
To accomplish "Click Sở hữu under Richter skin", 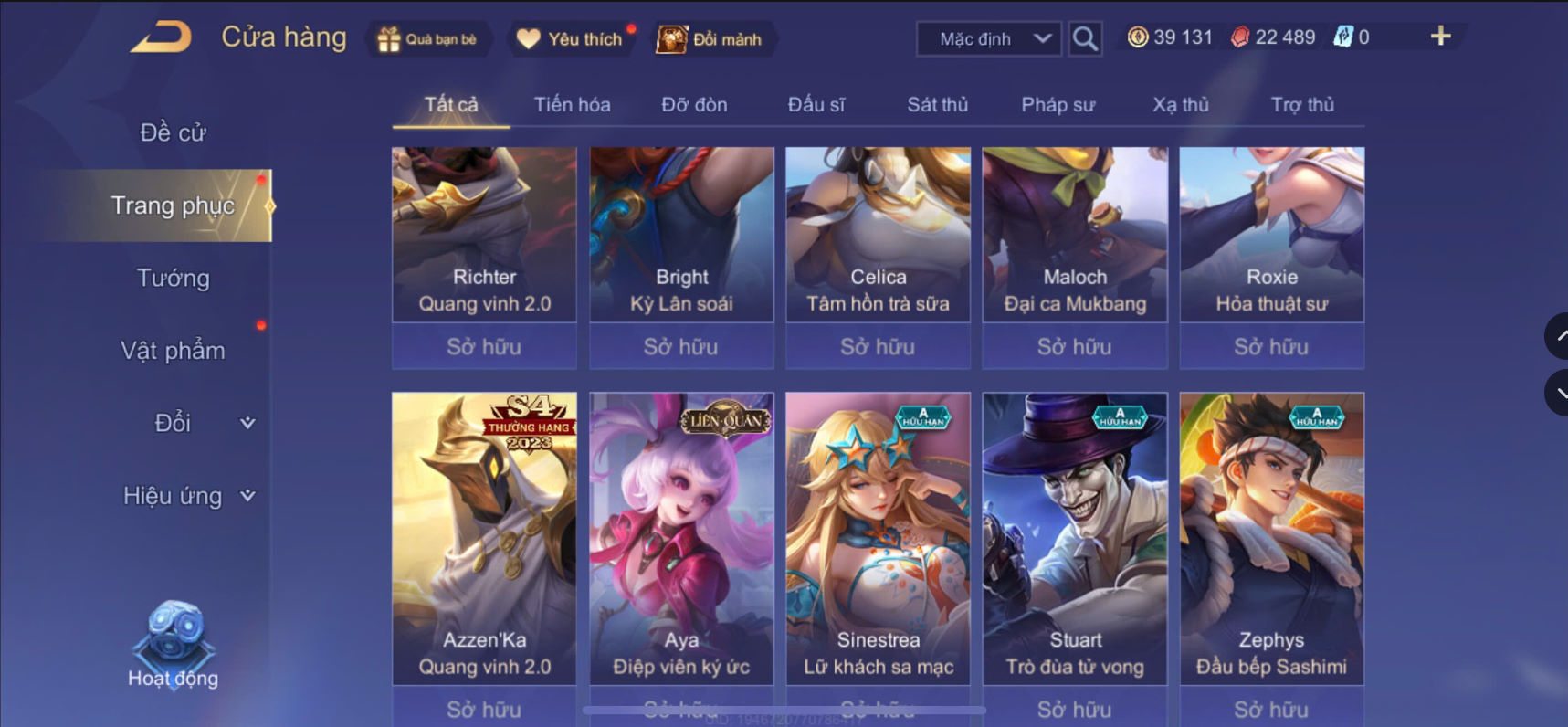I will point(484,347).
